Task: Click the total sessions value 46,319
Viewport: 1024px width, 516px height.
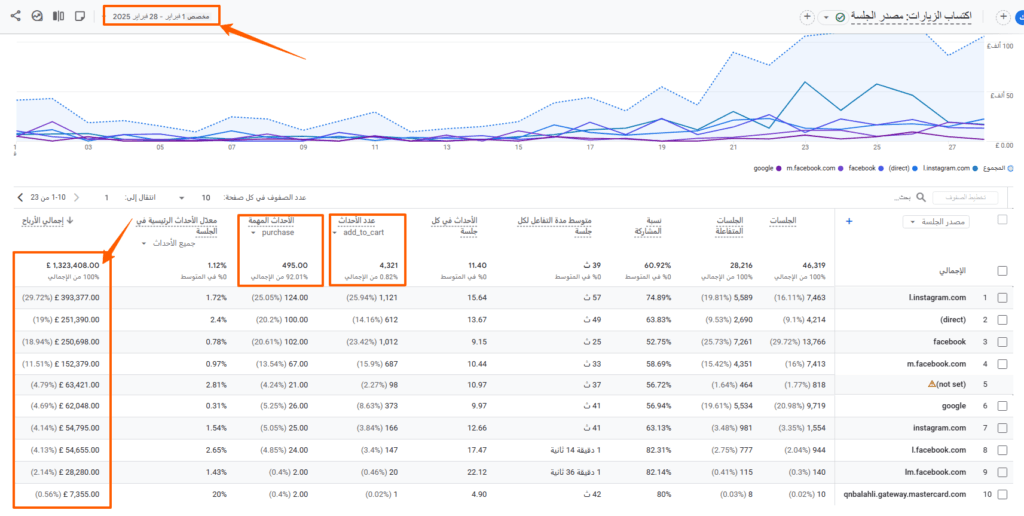Action: pyautogui.click(x=814, y=265)
